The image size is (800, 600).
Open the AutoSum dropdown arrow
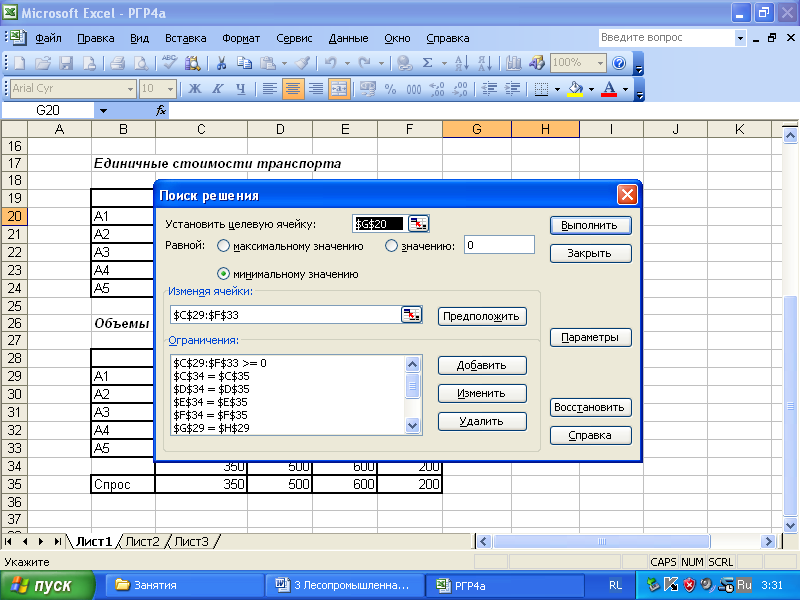[444, 63]
